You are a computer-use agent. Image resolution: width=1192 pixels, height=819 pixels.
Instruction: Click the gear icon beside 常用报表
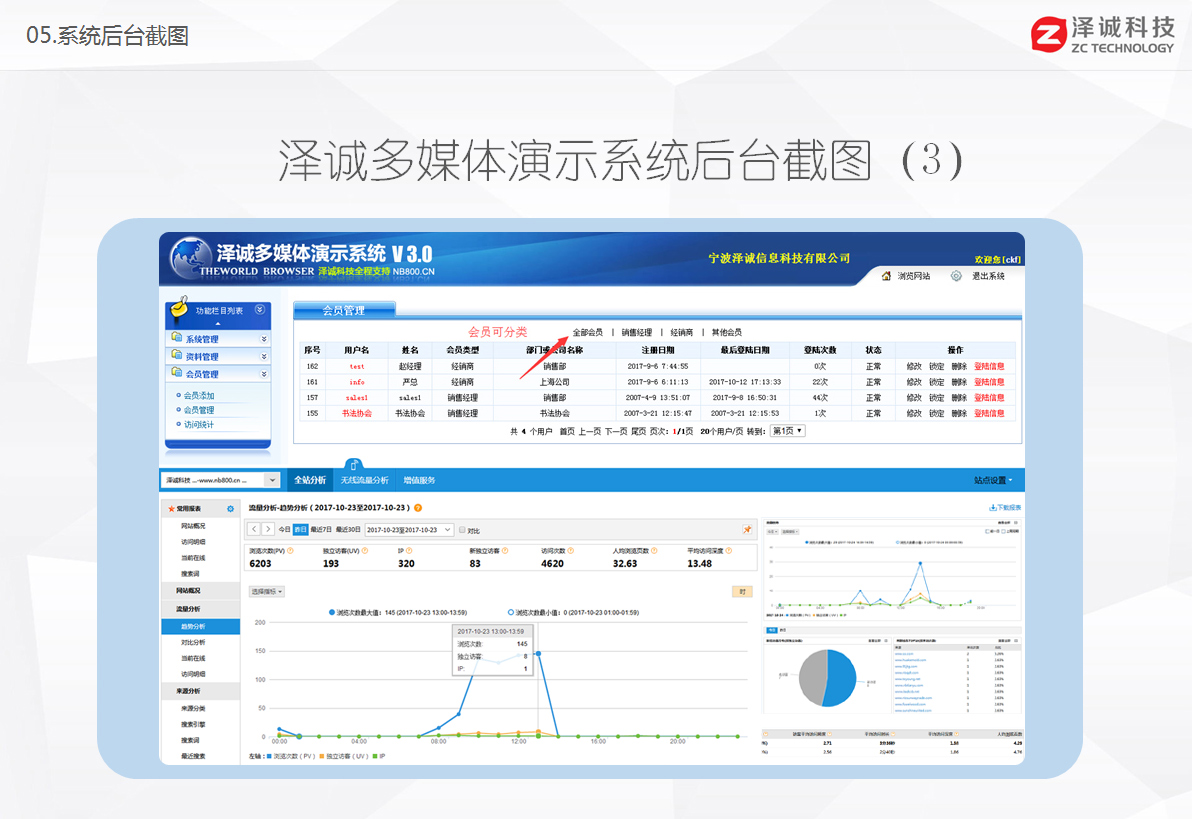click(x=230, y=509)
